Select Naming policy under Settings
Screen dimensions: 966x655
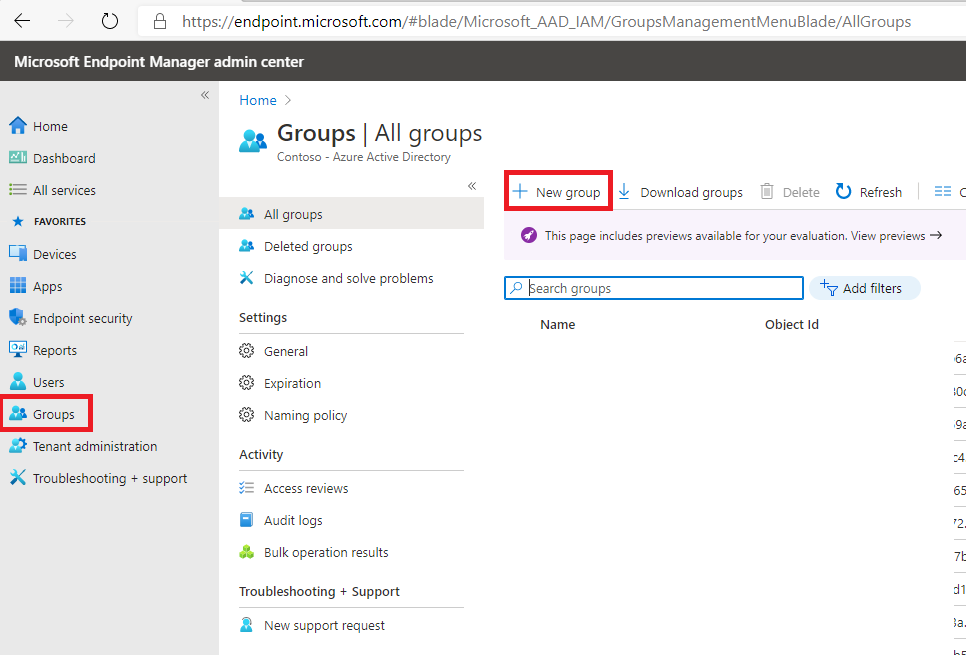(x=305, y=415)
